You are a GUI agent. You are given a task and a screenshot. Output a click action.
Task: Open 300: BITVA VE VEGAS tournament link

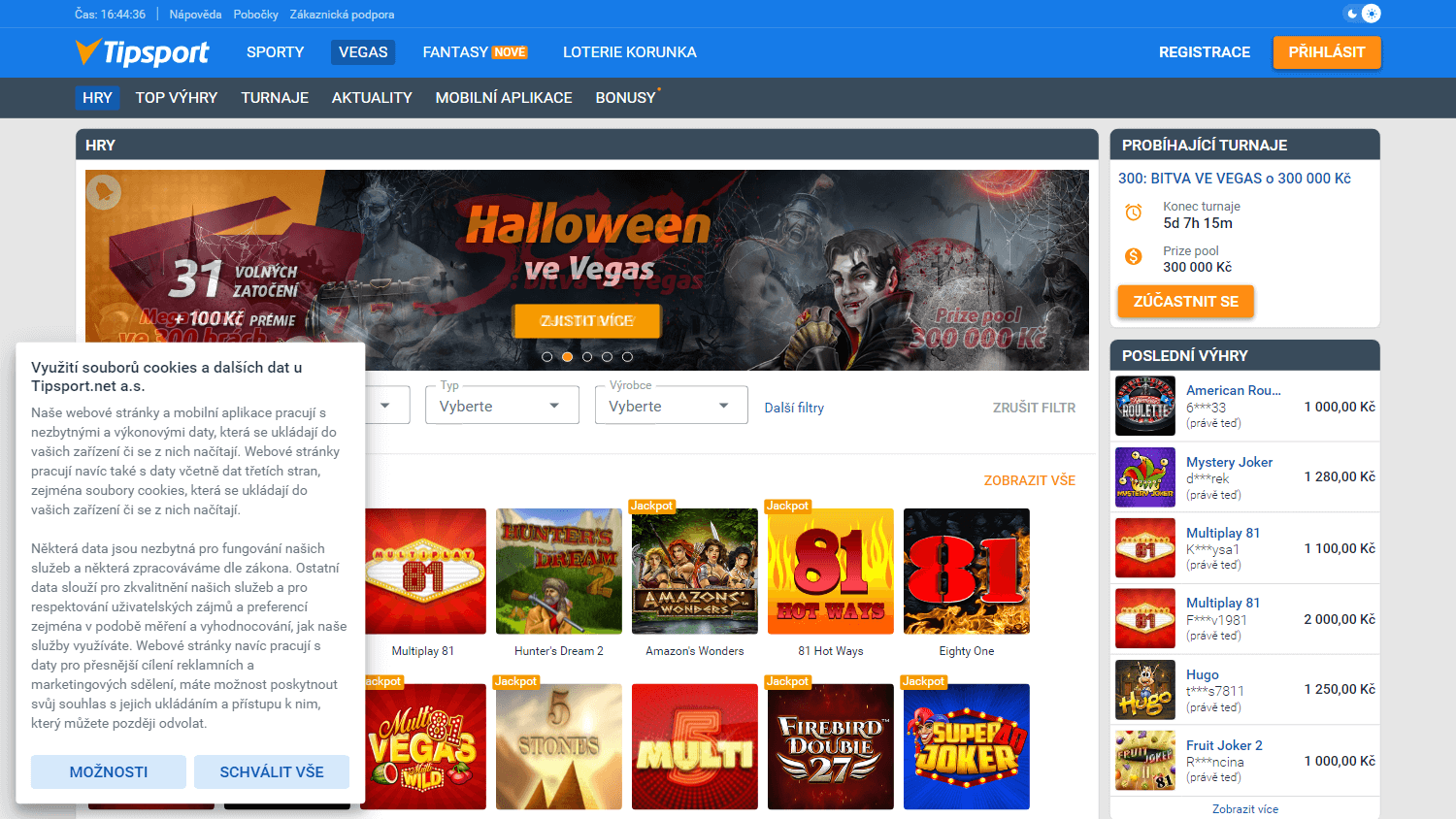pyautogui.click(x=1234, y=179)
